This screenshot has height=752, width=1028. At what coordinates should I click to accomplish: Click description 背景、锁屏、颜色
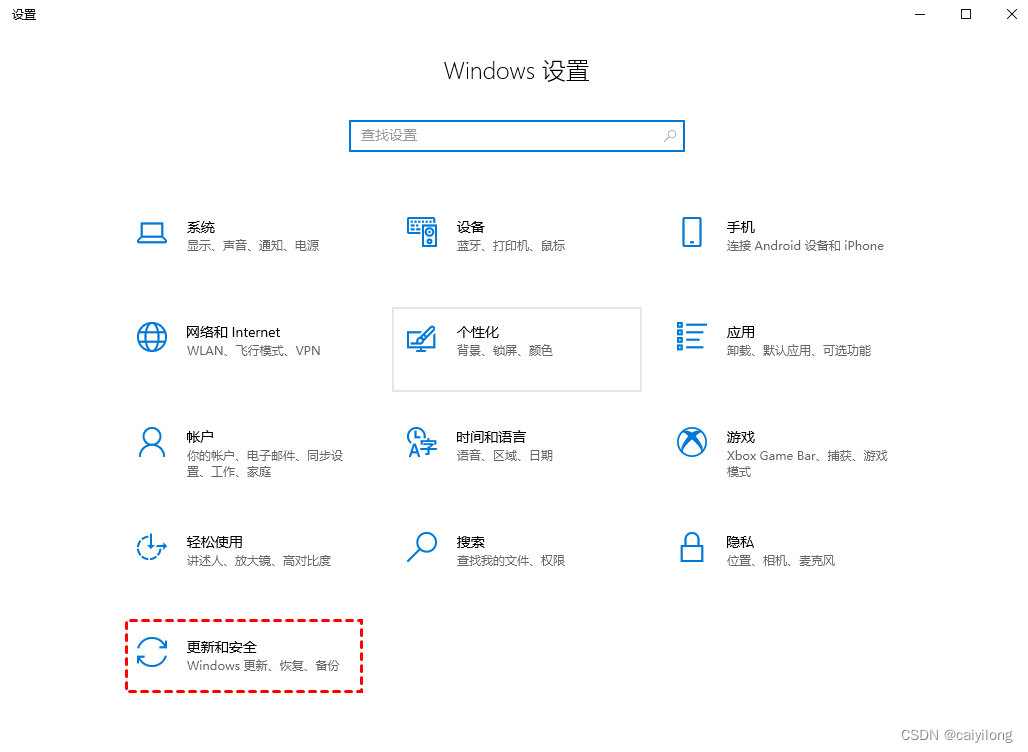(505, 351)
